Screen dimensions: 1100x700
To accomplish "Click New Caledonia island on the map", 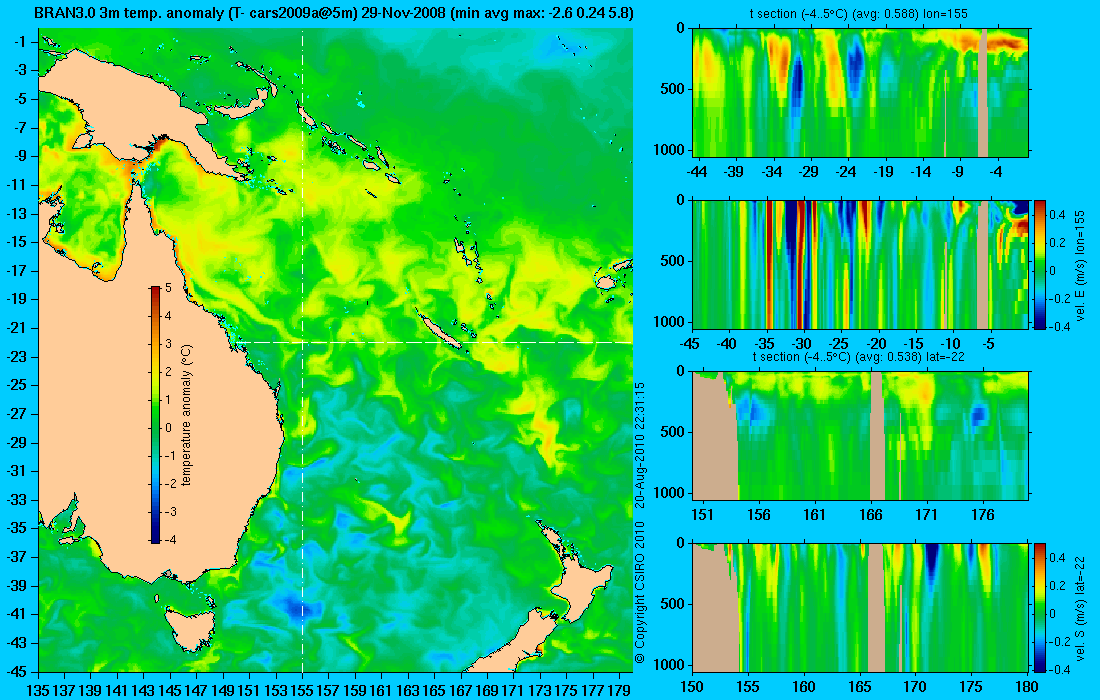I will click(x=440, y=332).
